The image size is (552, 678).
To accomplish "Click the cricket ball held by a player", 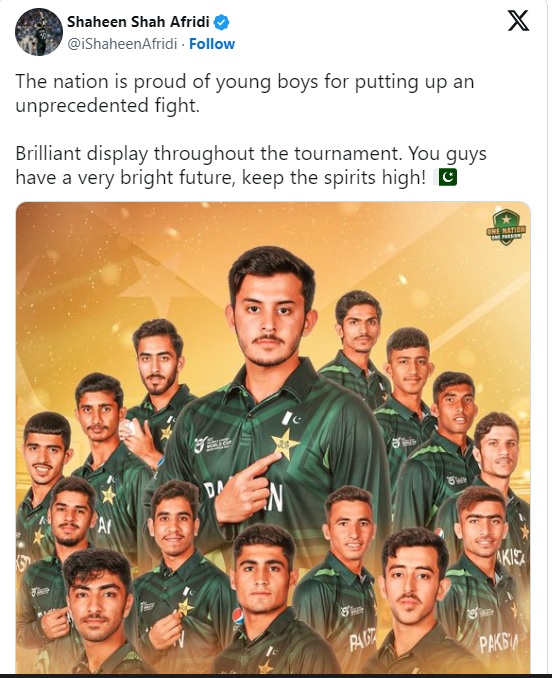I will 128,427.
